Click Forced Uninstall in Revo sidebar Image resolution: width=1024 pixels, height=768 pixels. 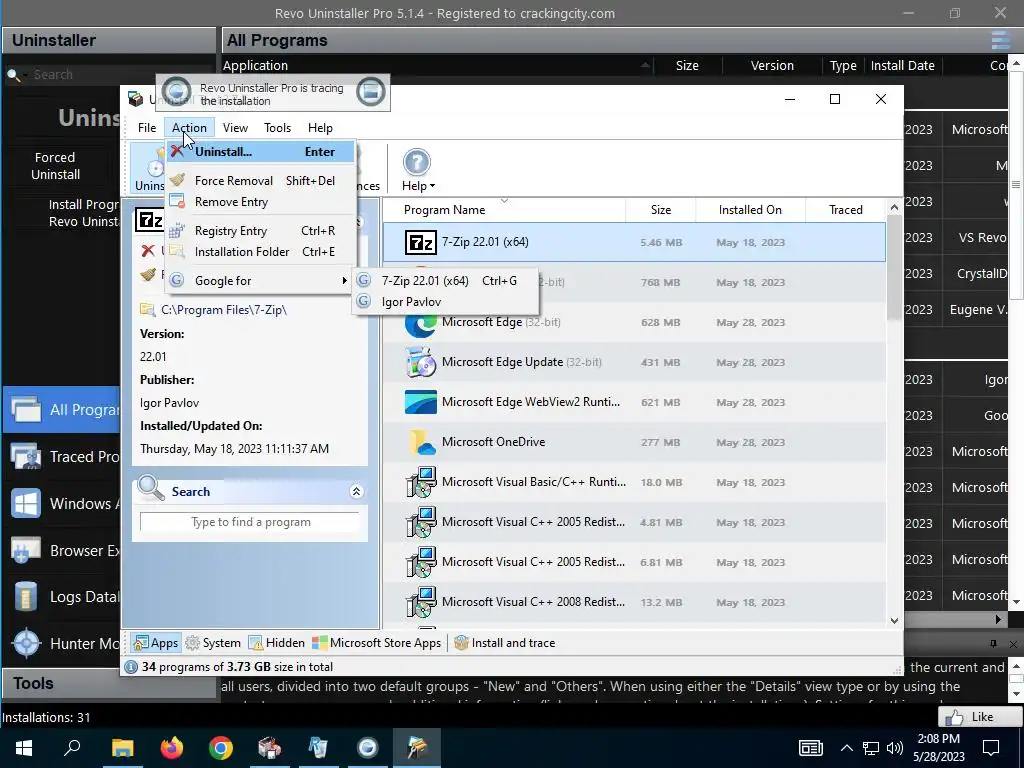click(56, 166)
